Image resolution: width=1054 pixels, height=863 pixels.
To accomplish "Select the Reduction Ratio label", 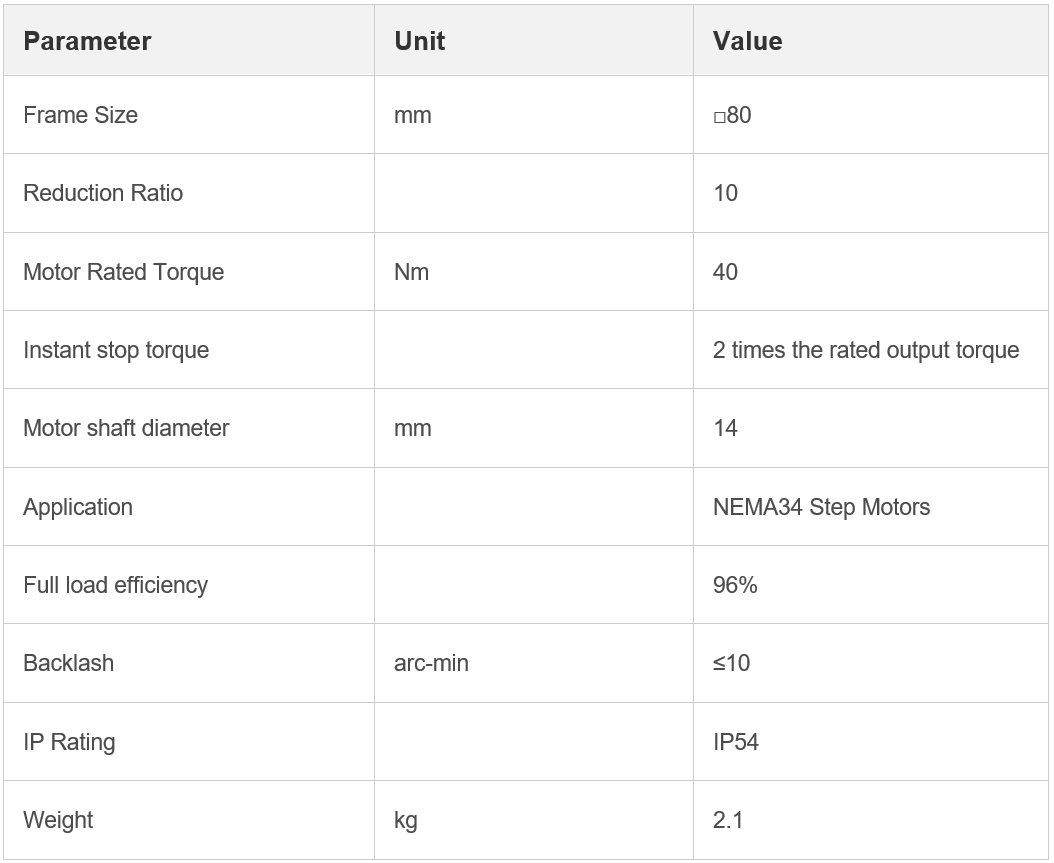I will pyautogui.click(x=103, y=193).
